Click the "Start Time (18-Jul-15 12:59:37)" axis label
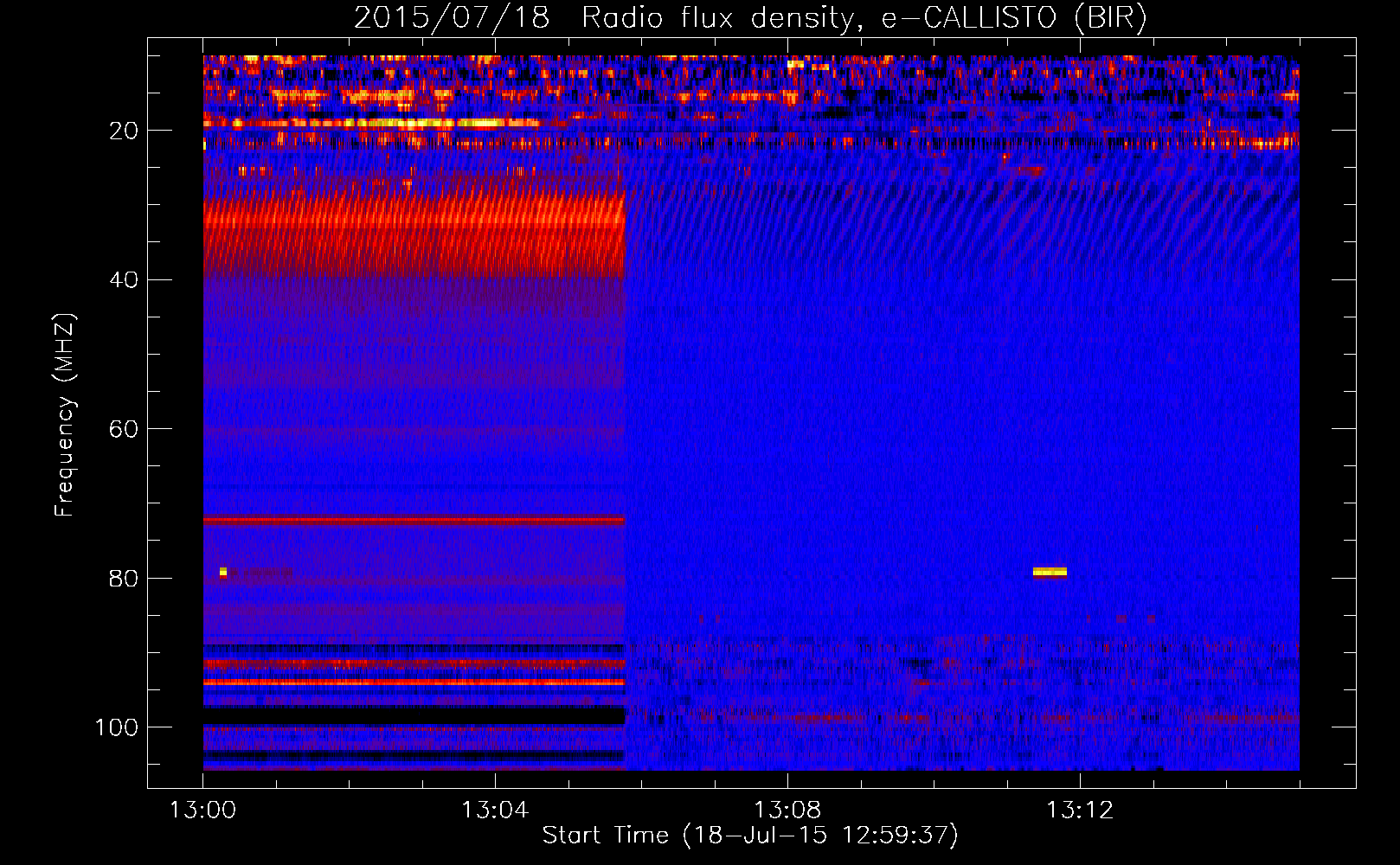Image resolution: width=1400 pixels, height=865 pixels. pos(750,836)
